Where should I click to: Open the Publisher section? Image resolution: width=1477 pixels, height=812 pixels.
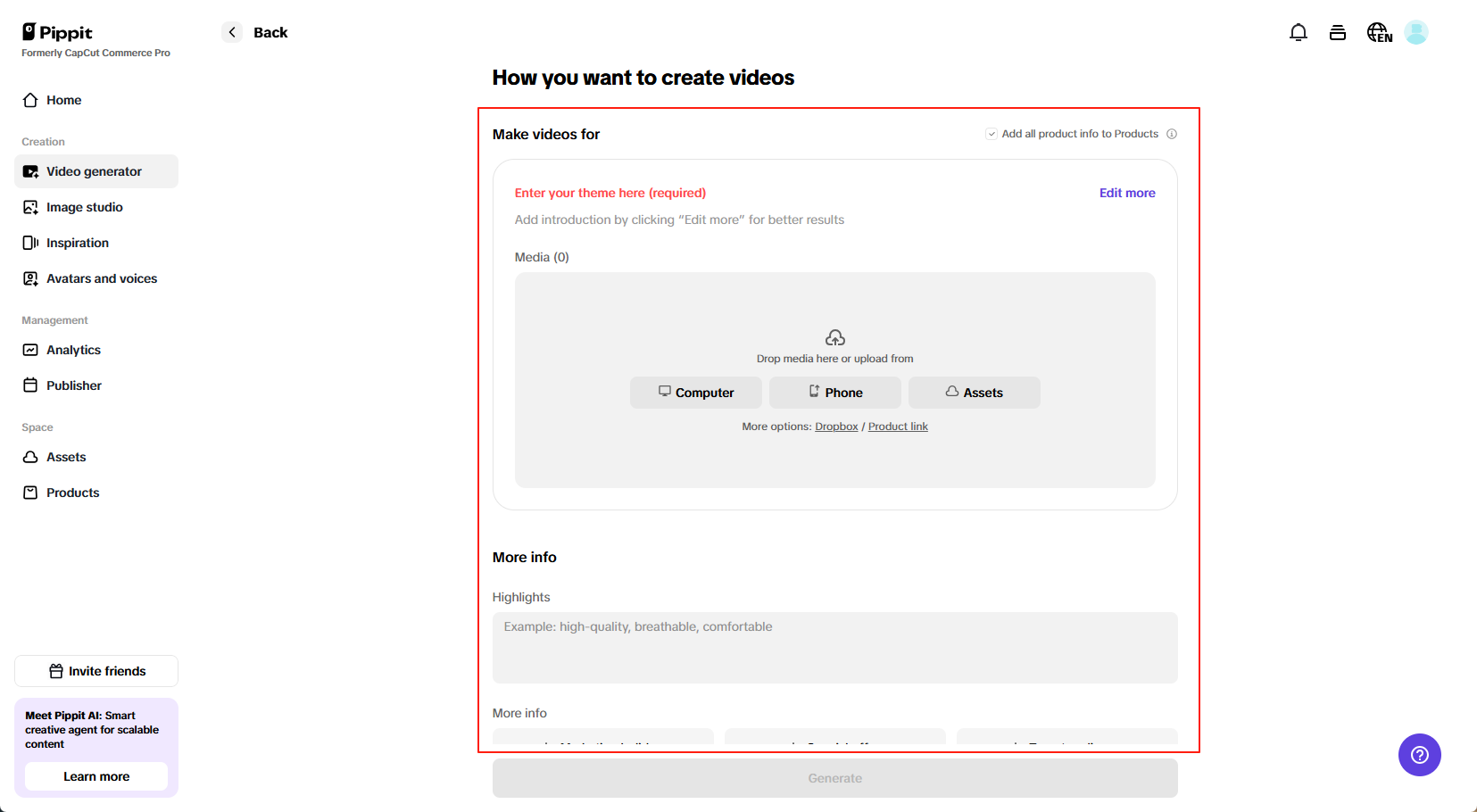pos(74,385)
